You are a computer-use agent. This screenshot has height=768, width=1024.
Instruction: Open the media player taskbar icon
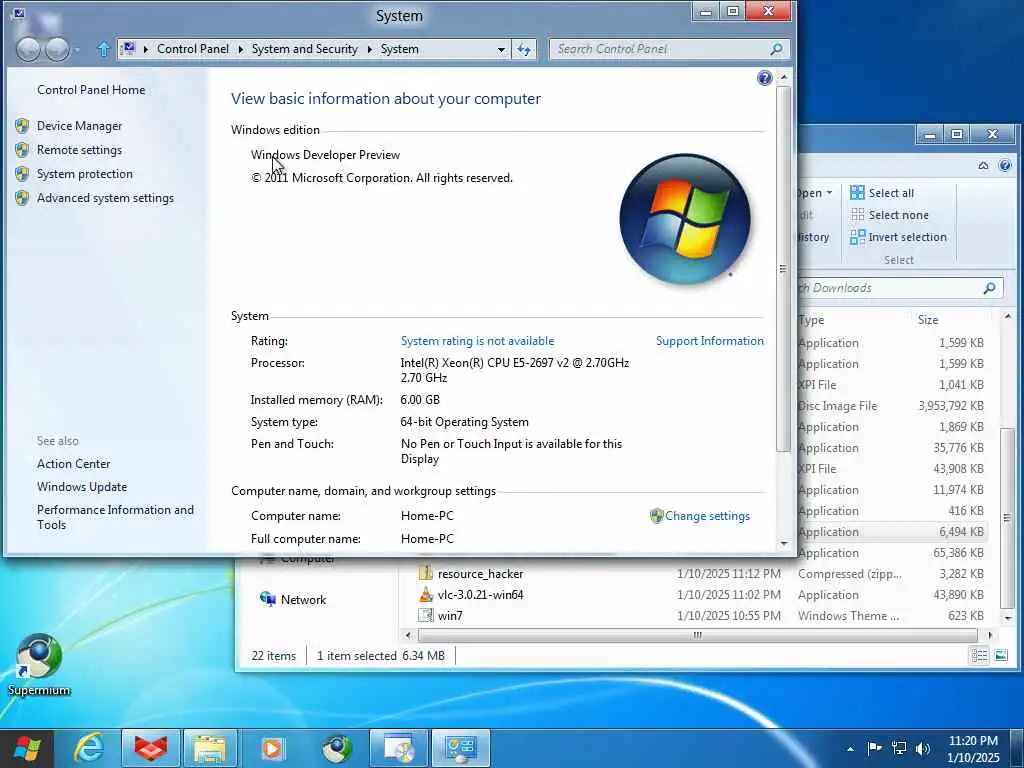pos(272,748)
